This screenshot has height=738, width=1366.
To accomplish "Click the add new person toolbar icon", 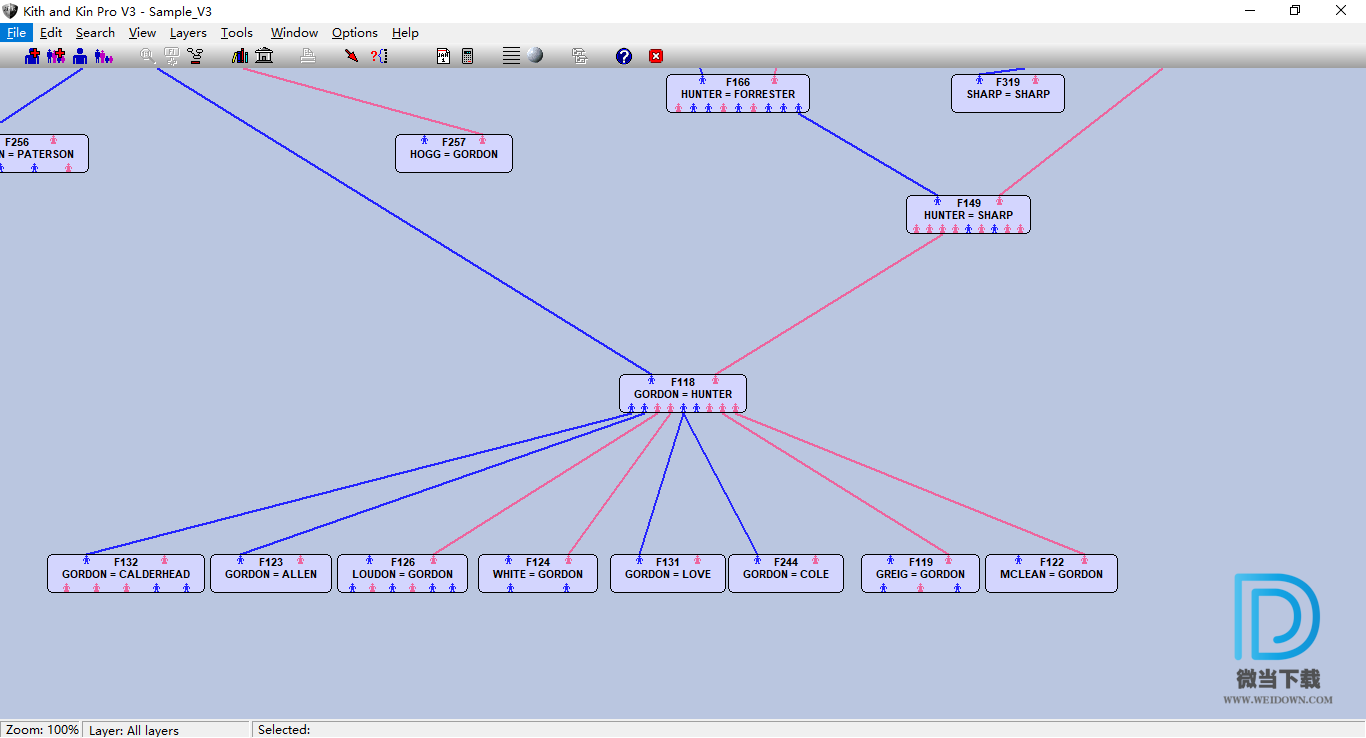I will [x=33, y=56].
